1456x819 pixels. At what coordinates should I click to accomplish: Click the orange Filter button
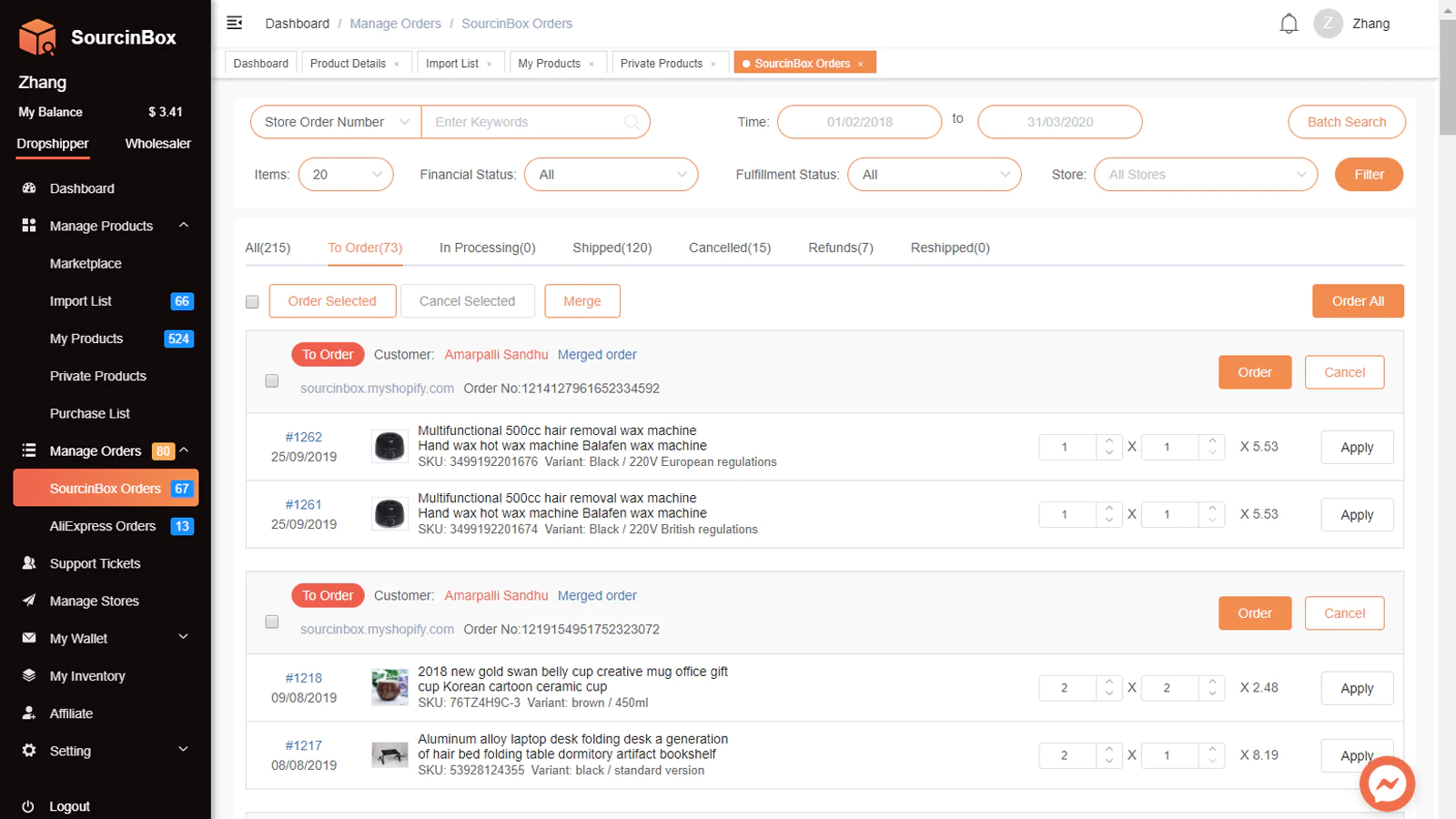(x=1368, y=175)
